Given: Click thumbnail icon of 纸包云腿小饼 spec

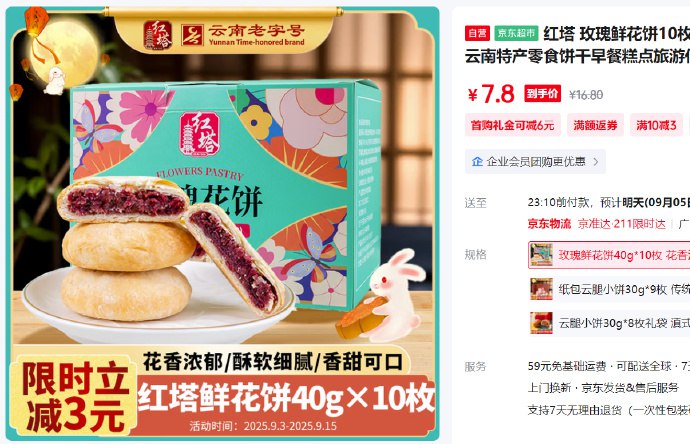Looking at the screenshot, I should point(541,289).
